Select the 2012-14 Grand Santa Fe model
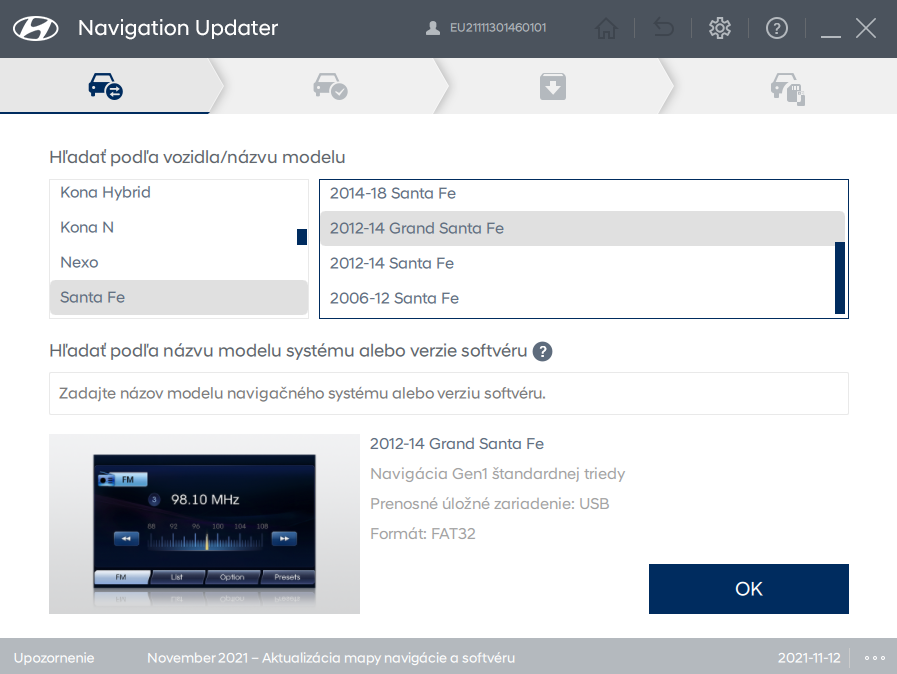The image size is (897, 674). click(x=582, y=228)
